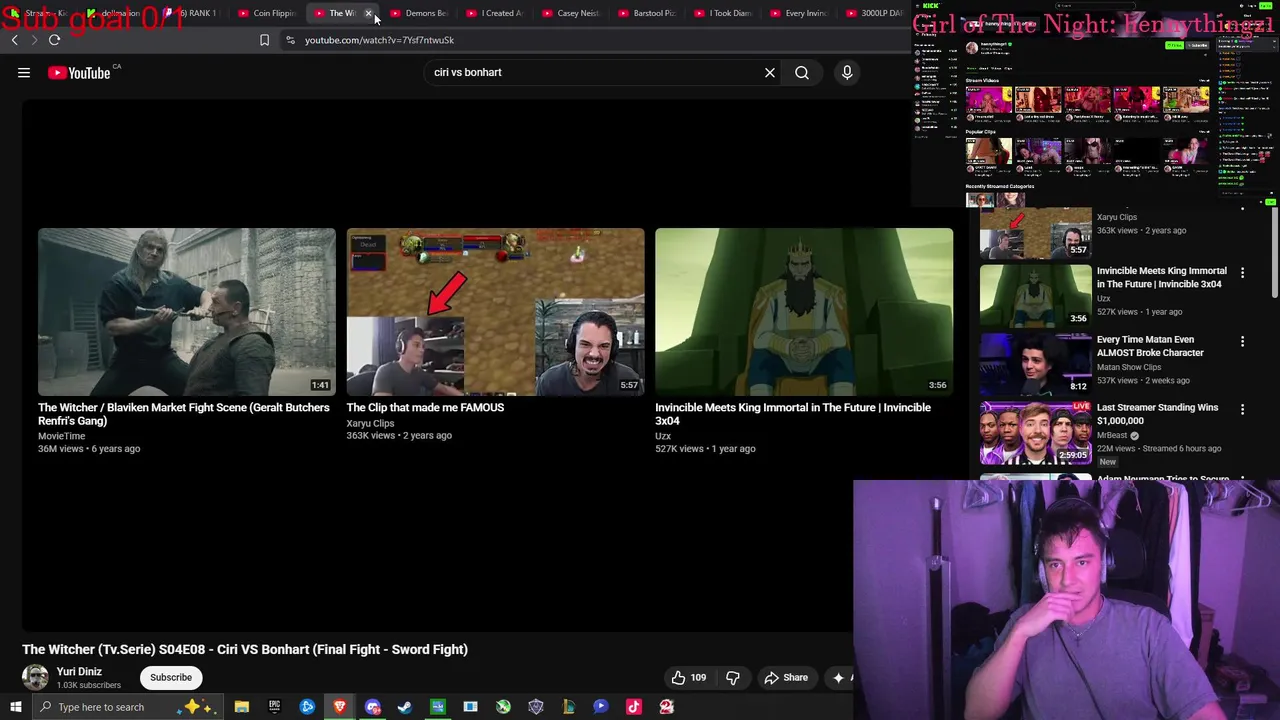Play The Clip that made me FAMOUS thumbnail
Screen dimensions: 1280x720
point(496,312)
